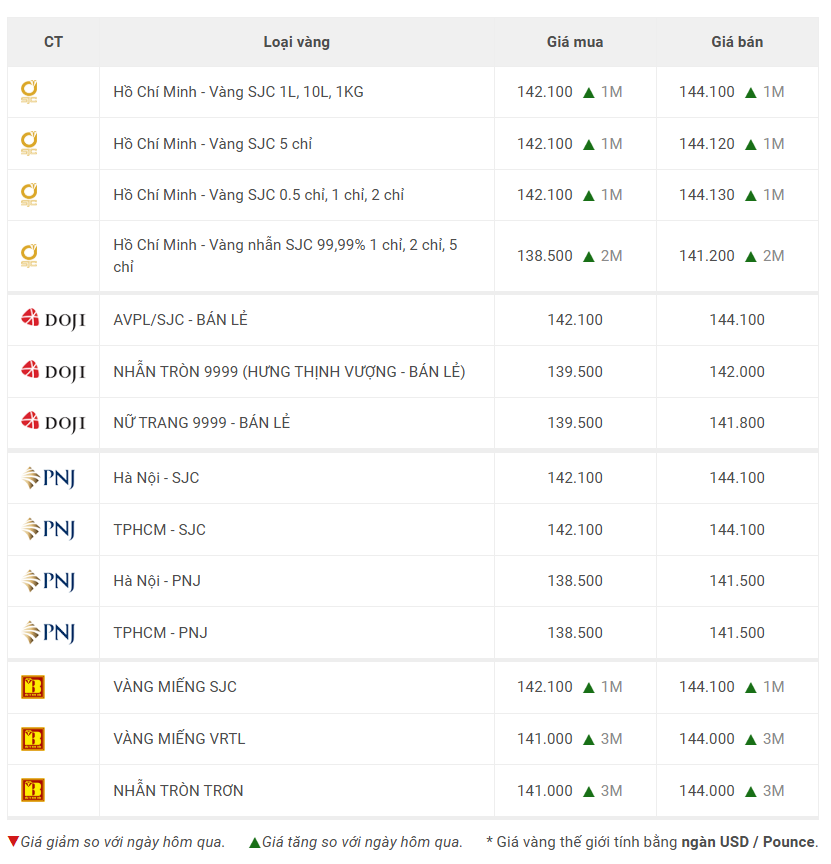The height and width of the screenshot is (864, 831).
Task: Click the SJC logo beside Vàng SJC 5 chỉ
Action: tap(29, 144)
